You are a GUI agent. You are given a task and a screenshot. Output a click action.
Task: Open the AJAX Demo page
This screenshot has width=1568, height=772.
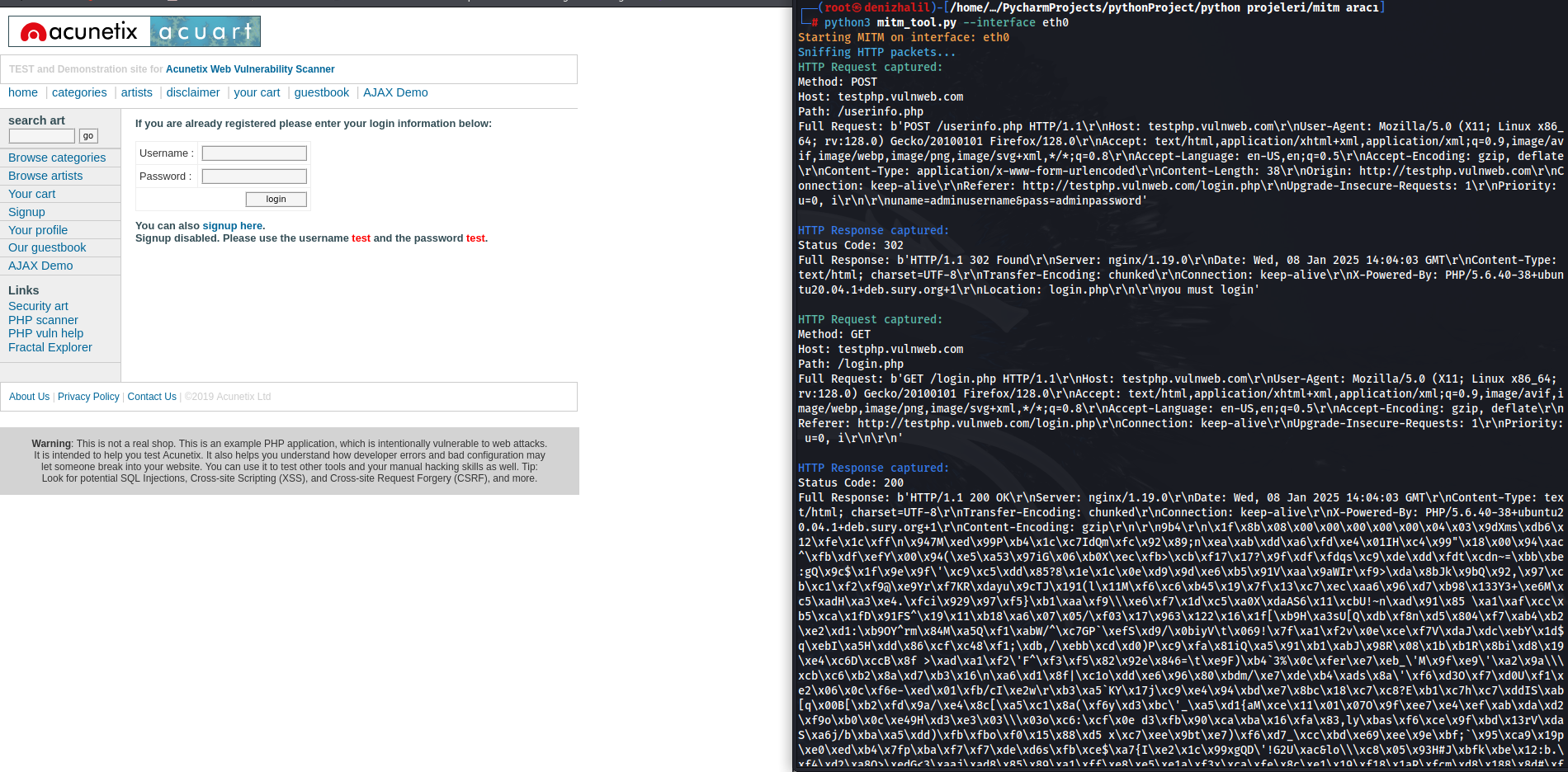point(395,92)
